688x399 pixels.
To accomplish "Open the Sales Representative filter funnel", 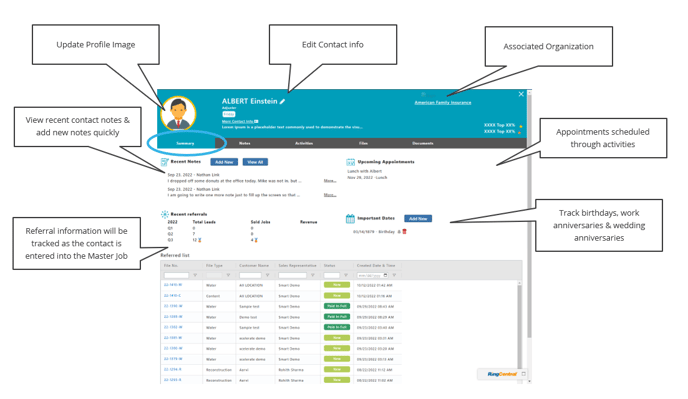I will click(x=312, y=275).
